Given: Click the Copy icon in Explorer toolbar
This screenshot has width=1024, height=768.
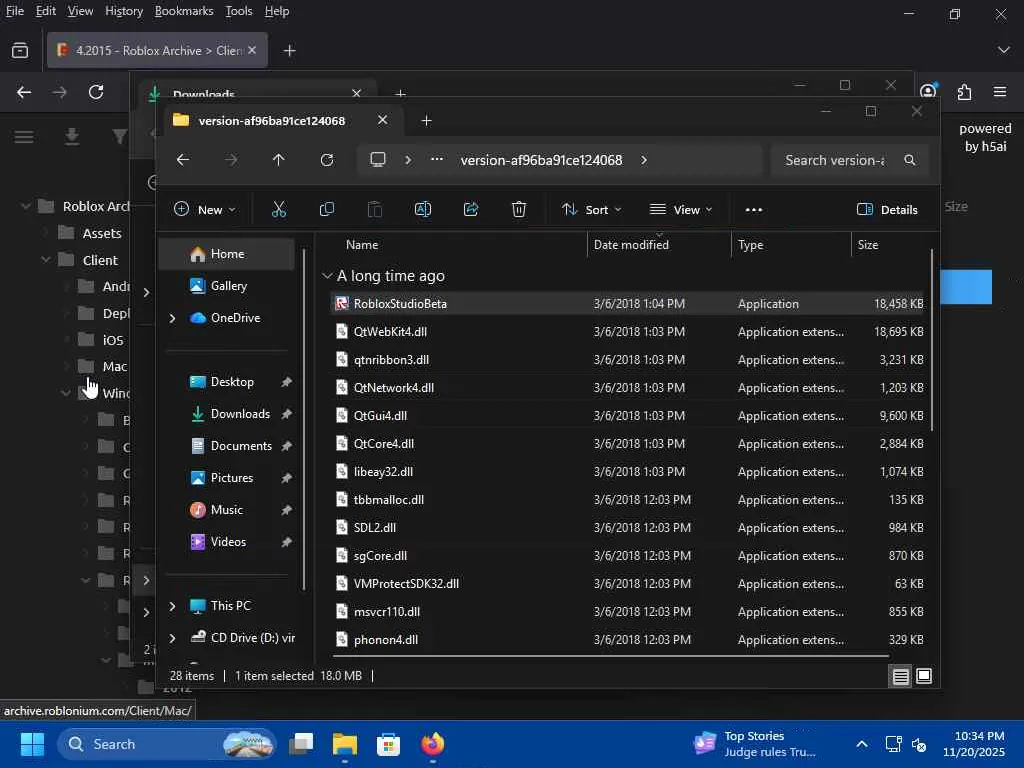Looking at the screenshot, I should 327,209.
